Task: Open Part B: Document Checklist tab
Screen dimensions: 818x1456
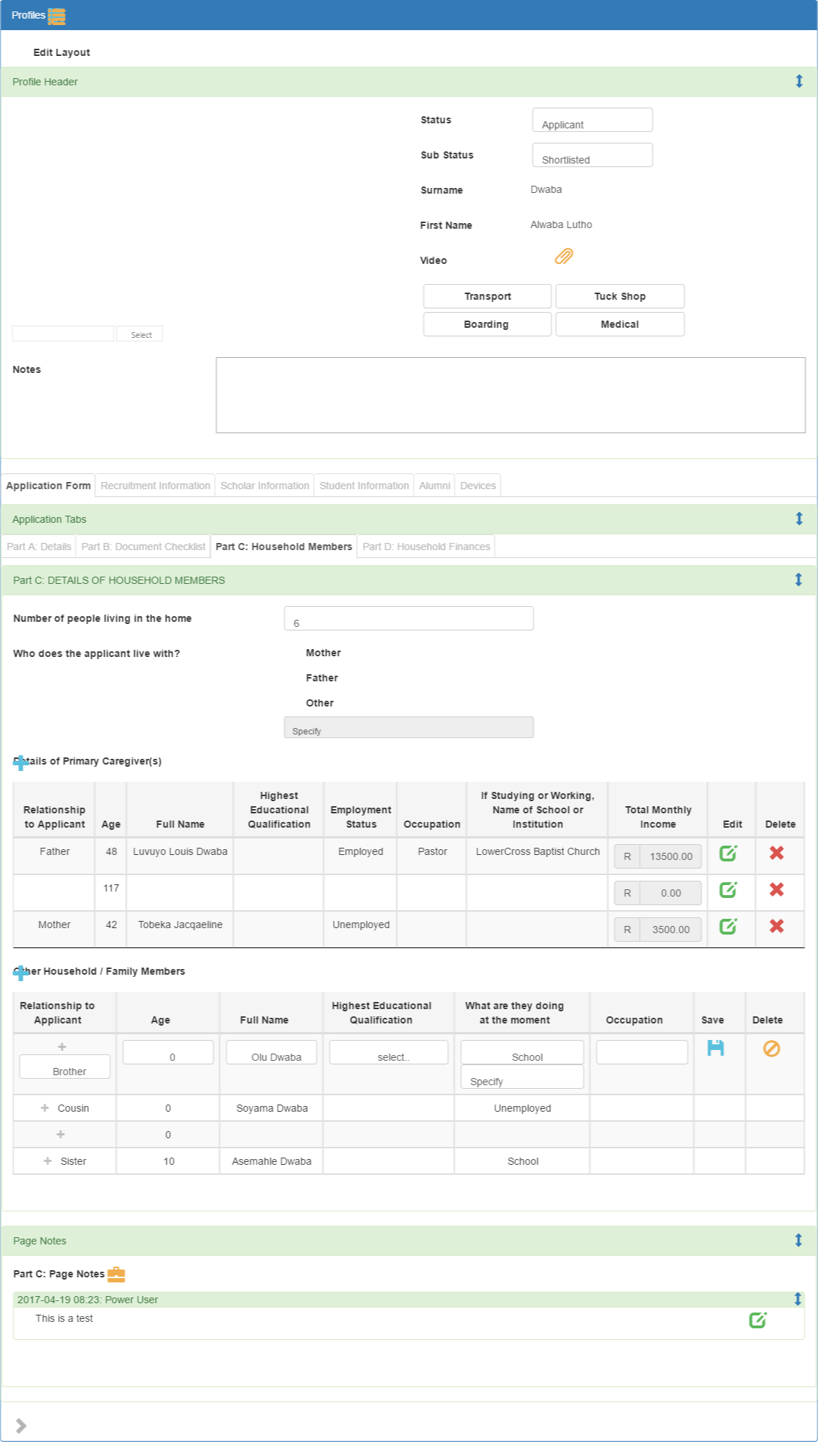Action: [x=143, y=547]
